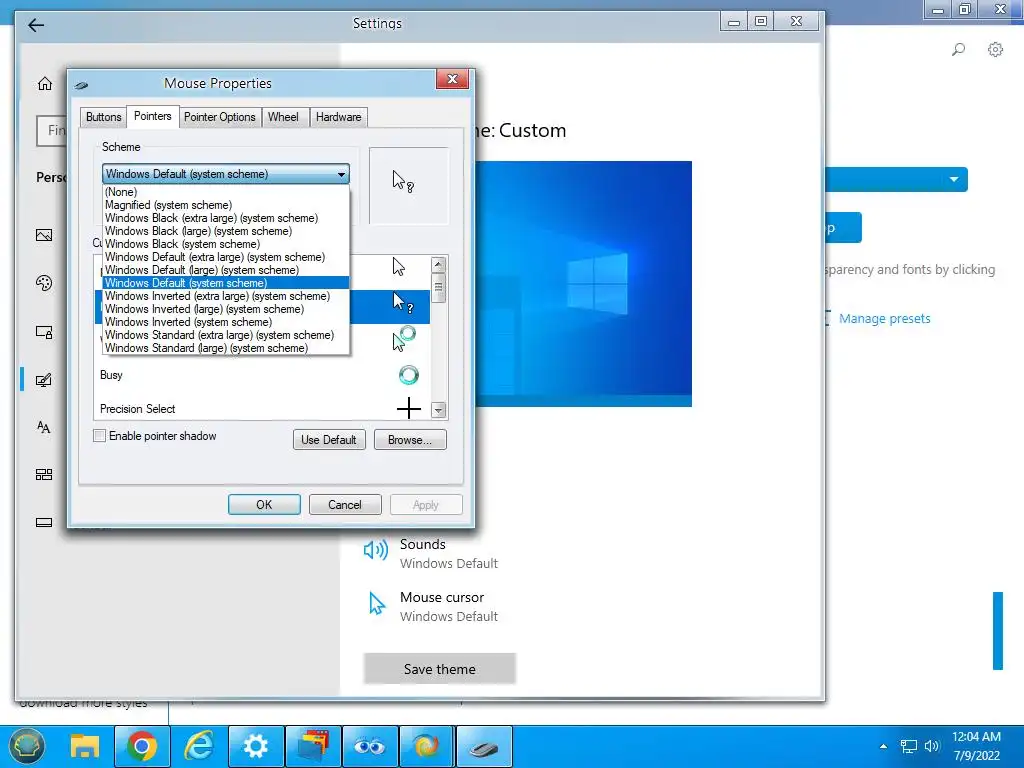The image size is (1024, 768).
Task: Click OK in Mouse Properties
Action: point(264,505)
